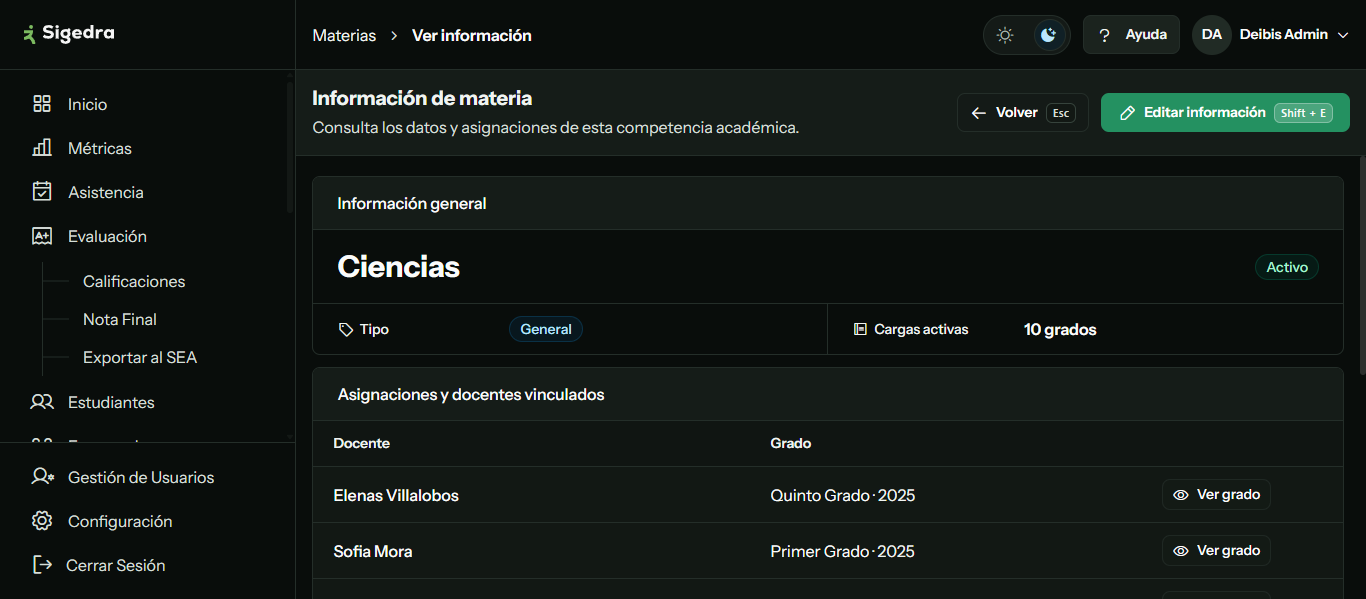Click Quinto Grado · 2025 cell
The width and height of the screenshot is (1366, 599).
click(x=843, y=495)
